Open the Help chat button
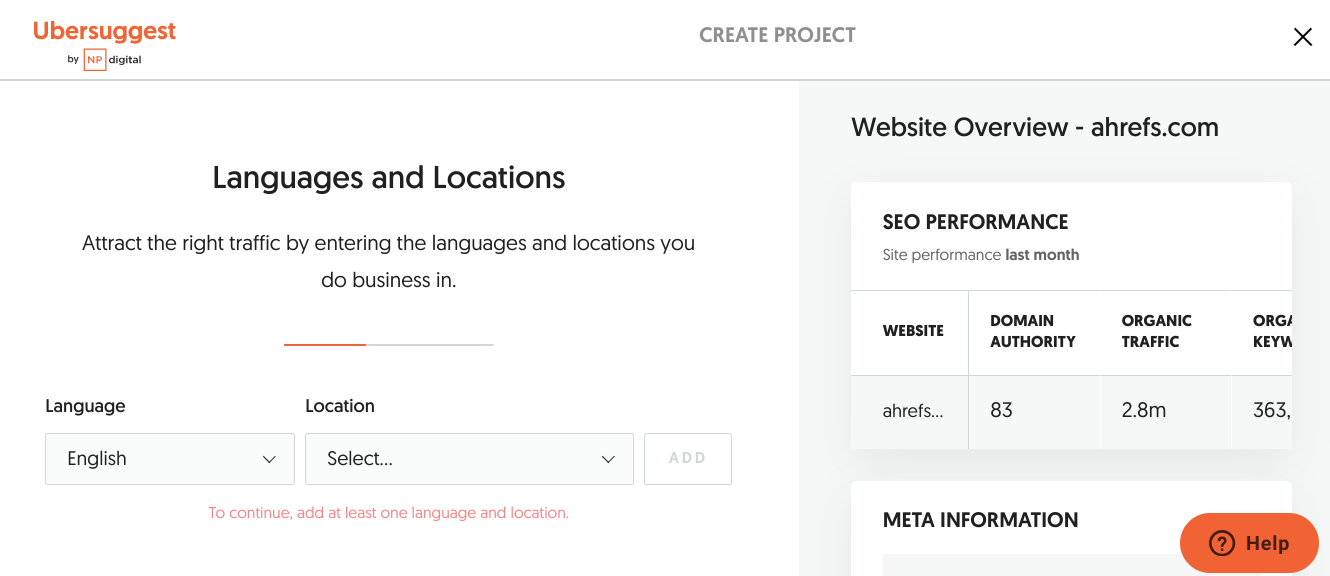 (1249, 543)
